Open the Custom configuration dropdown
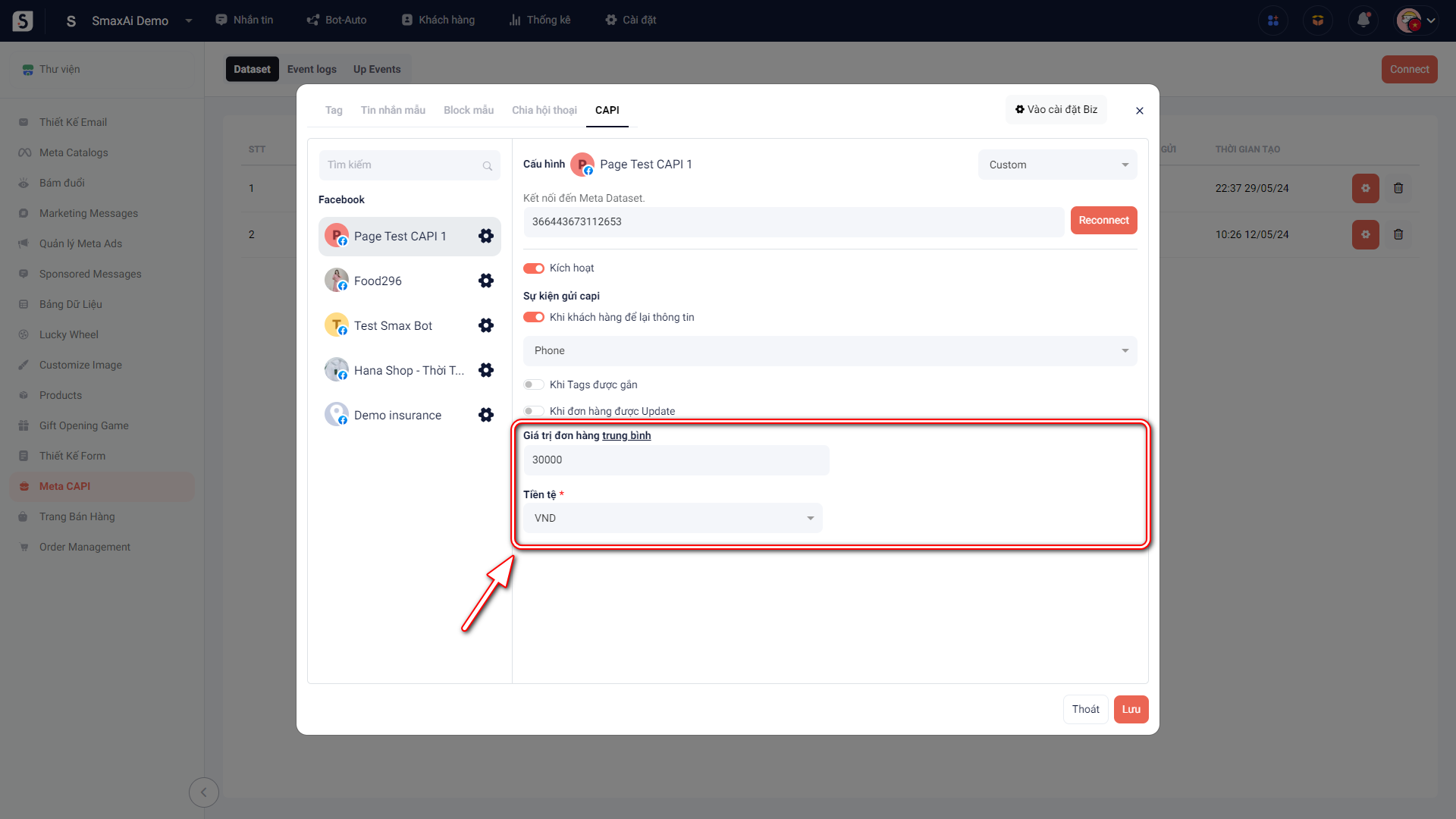Image resolution: width=1456 pixels, height=819 pixels. (x=1057, y=165)
